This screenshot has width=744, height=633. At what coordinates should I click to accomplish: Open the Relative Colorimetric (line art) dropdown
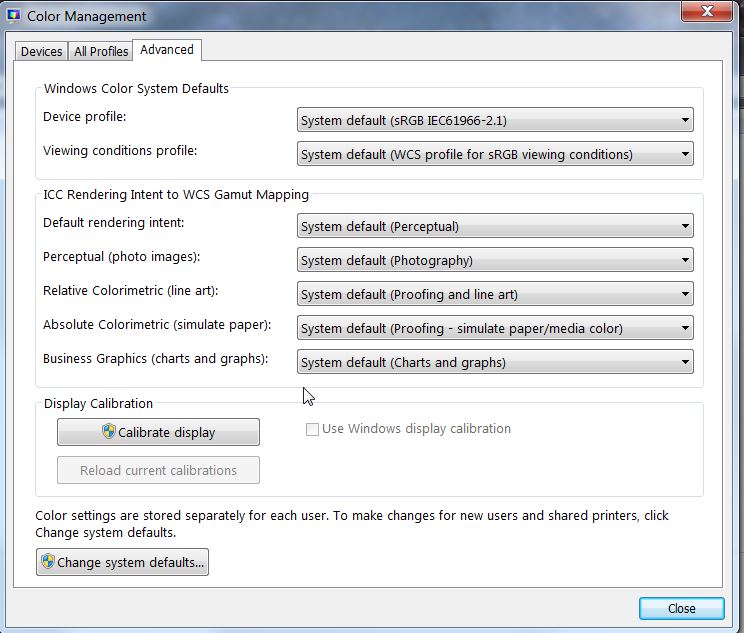[495, 295]
